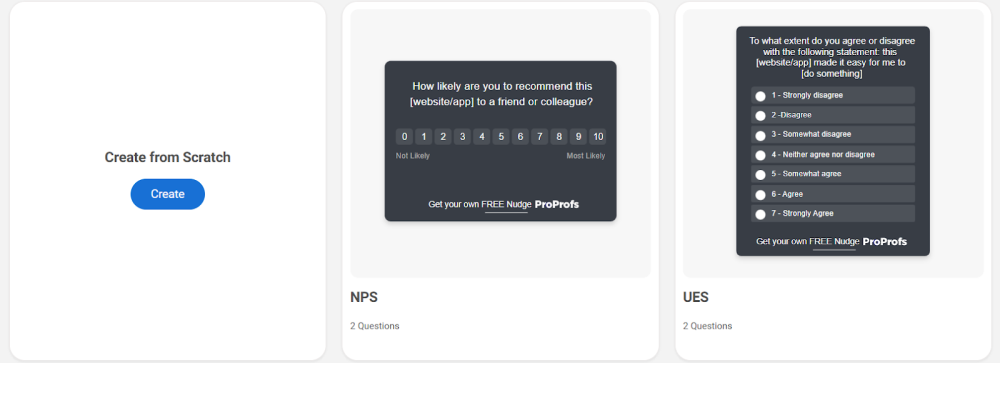Click 'FREE Nudge' link in NPS preview
This screenshot has width=1000, height=400.
pos(506,204)
